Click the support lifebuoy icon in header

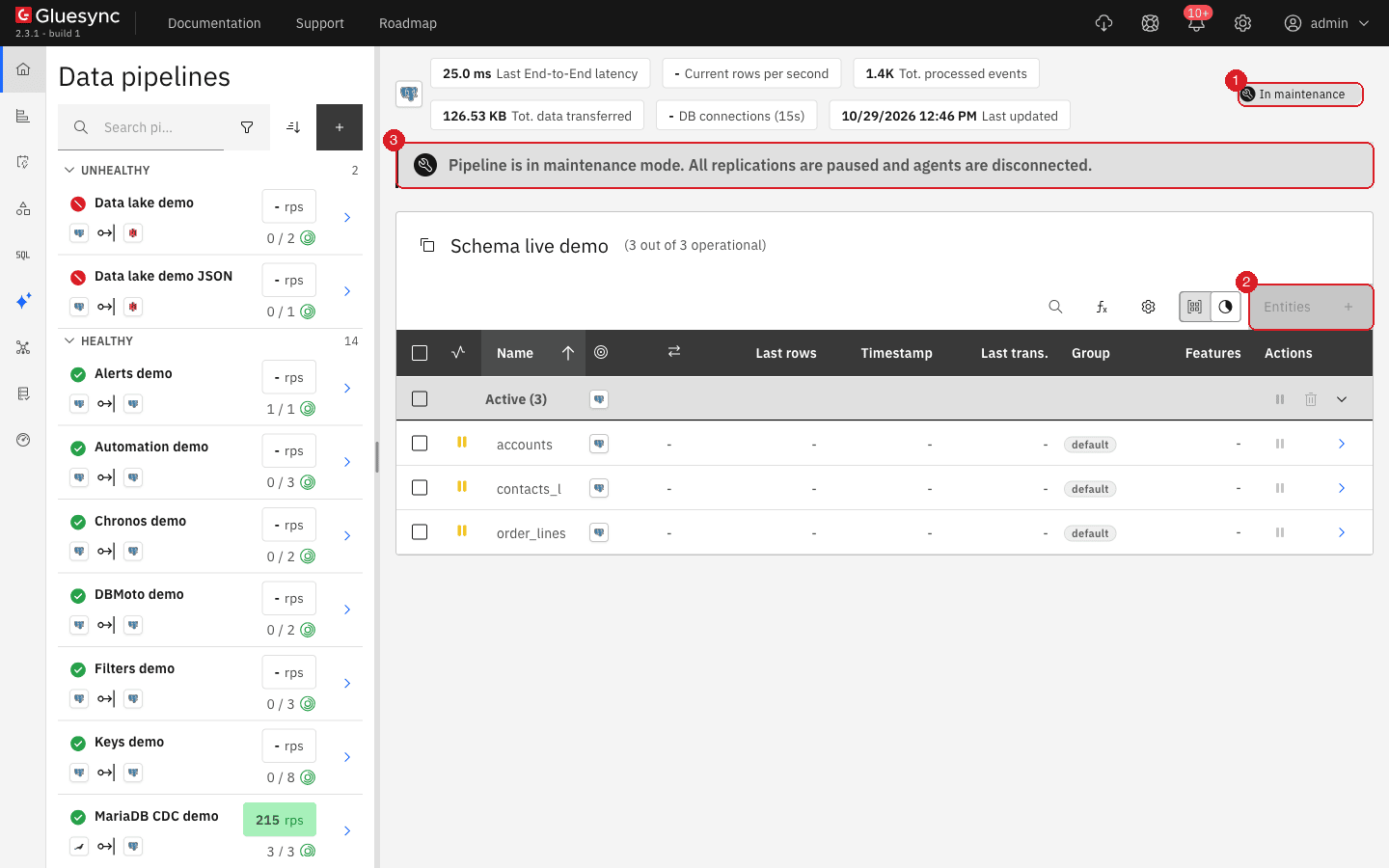[1150, 23]
